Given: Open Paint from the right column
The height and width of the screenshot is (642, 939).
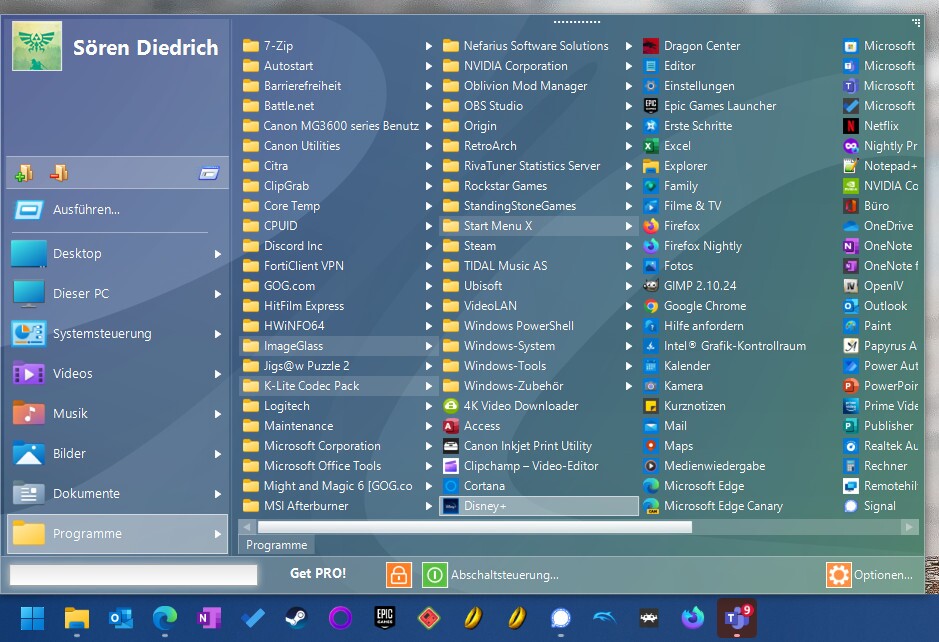Looking at the screenshot, I should click(881, 325).
